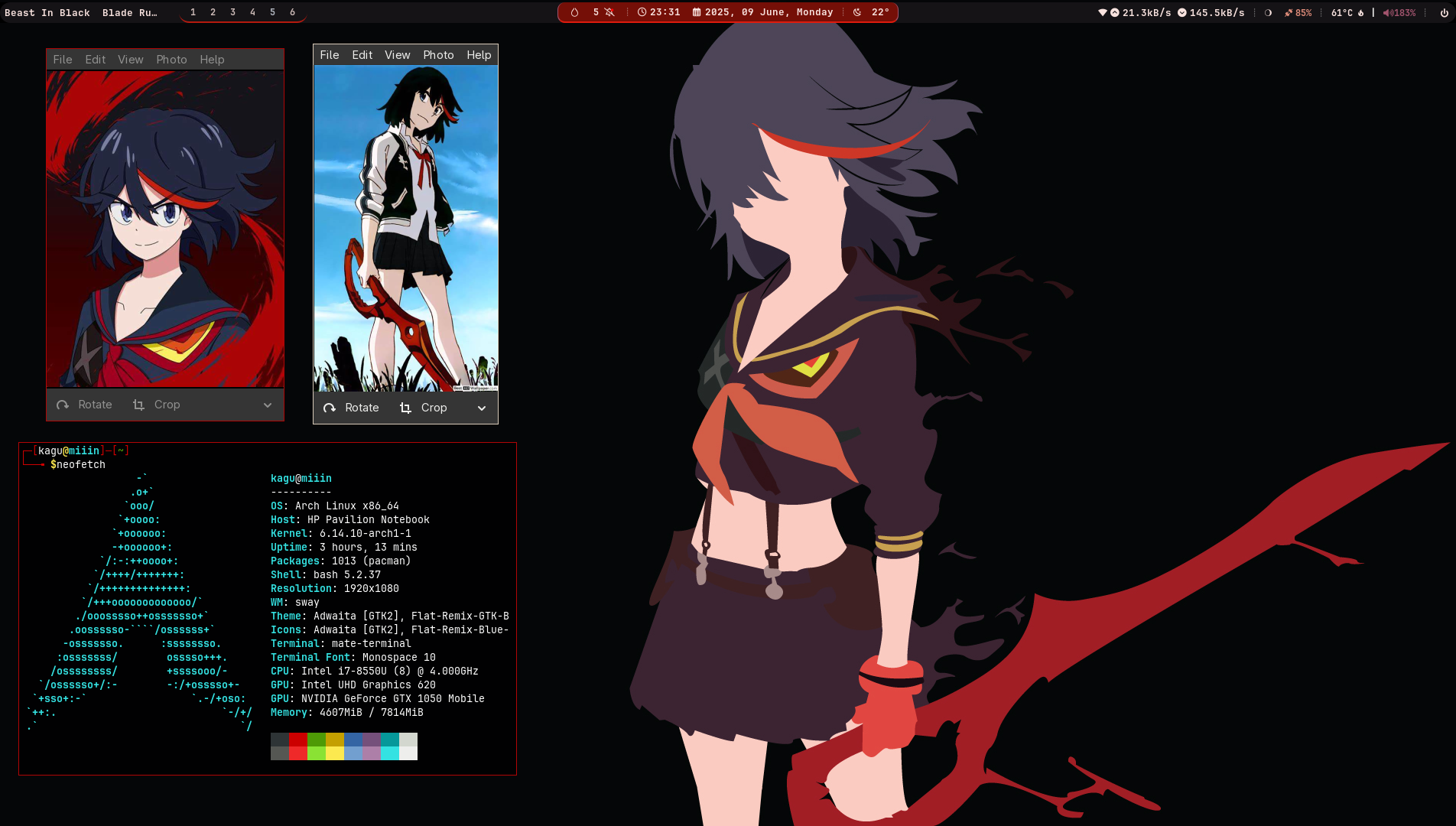1456x826 pixels.
Task: Click the brightness half-circle icon
Action: tap(1268, 12)
